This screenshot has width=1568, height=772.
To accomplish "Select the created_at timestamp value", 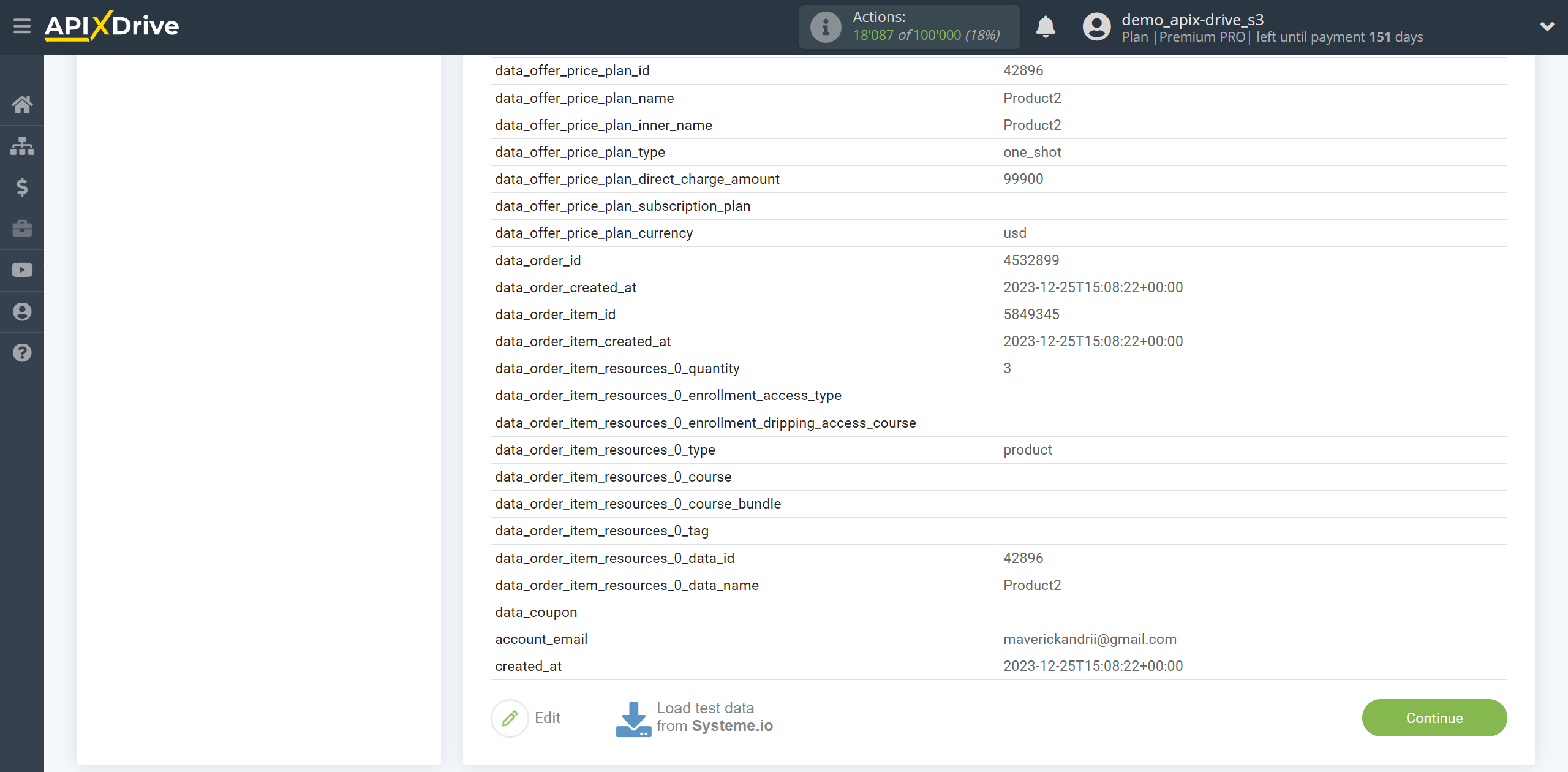I will pos(1093,666).
